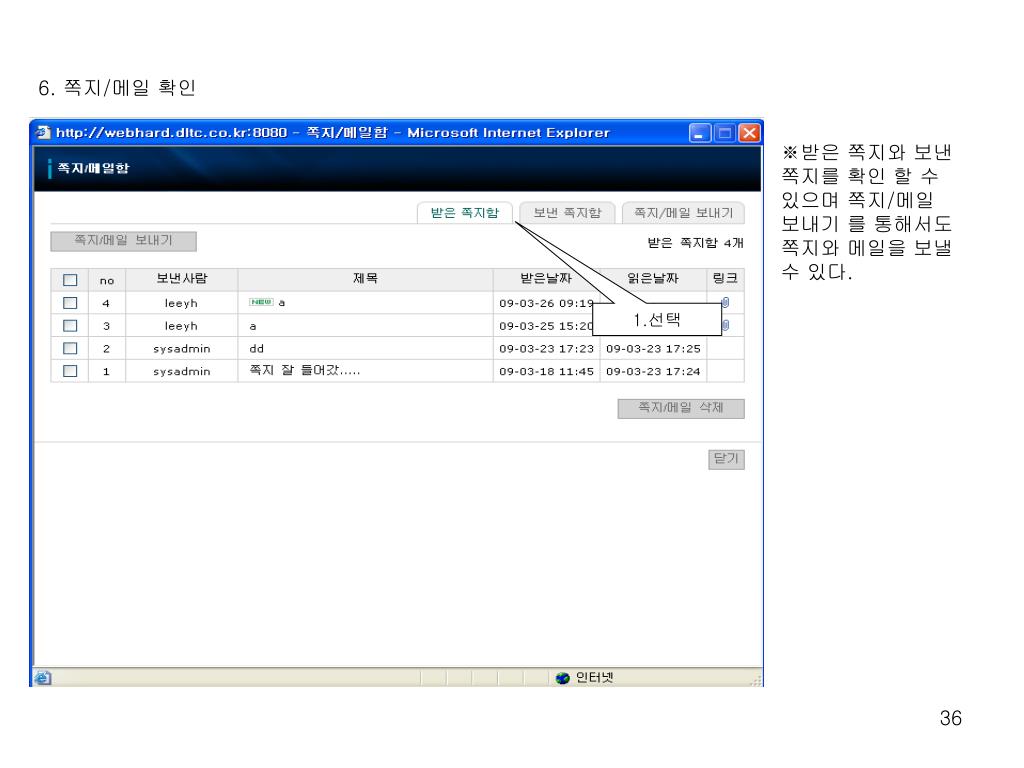This screenshot has width=1024, height=768.
Task: Click the Internet Explorer page icon in the title bar
Action: [43, 132]
